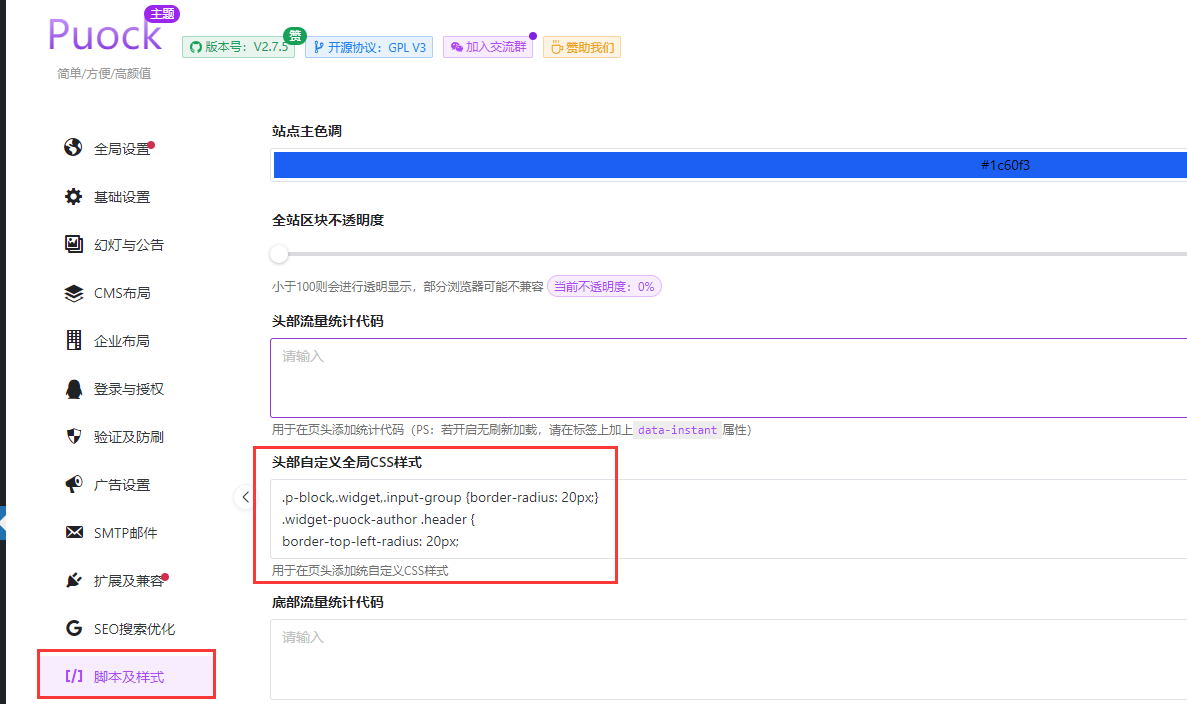Click the branch icon in 开源协议 badge
Viewport: 1187px width, 704px height.
pyautogui.click(x=319, y=47)
